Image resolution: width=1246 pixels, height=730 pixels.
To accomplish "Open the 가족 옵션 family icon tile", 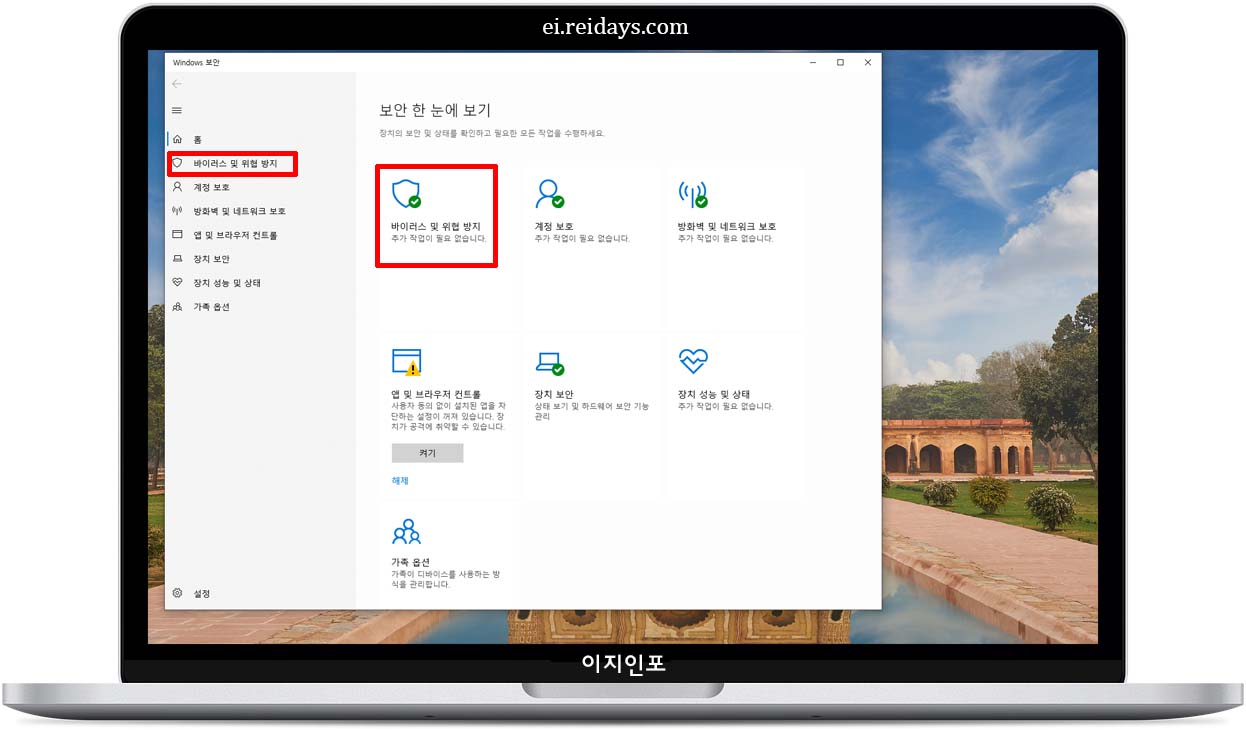I will click(x=405, y=529).
